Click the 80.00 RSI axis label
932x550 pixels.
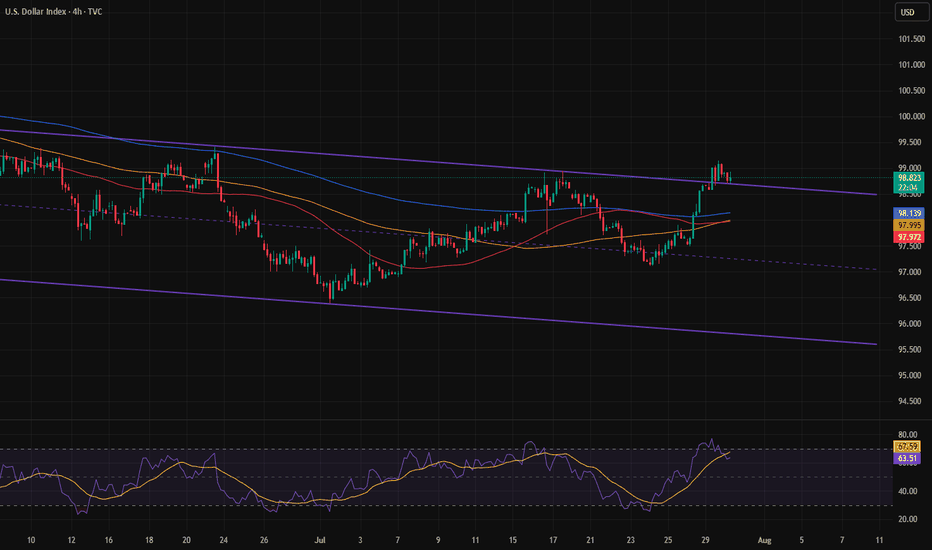908,435
